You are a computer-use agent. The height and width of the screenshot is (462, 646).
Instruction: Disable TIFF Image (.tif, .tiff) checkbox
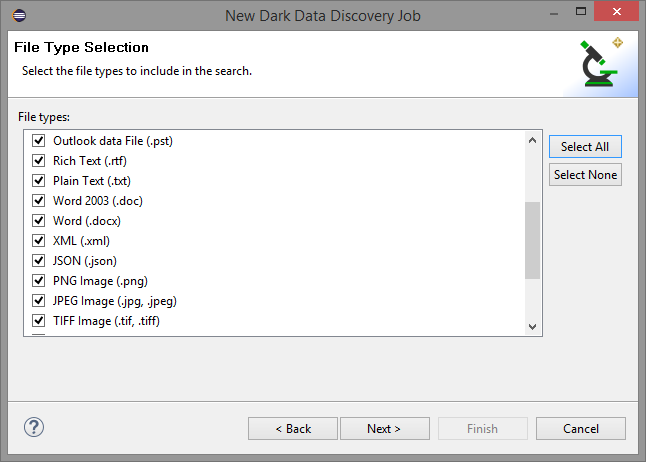[x=40, y=321]
